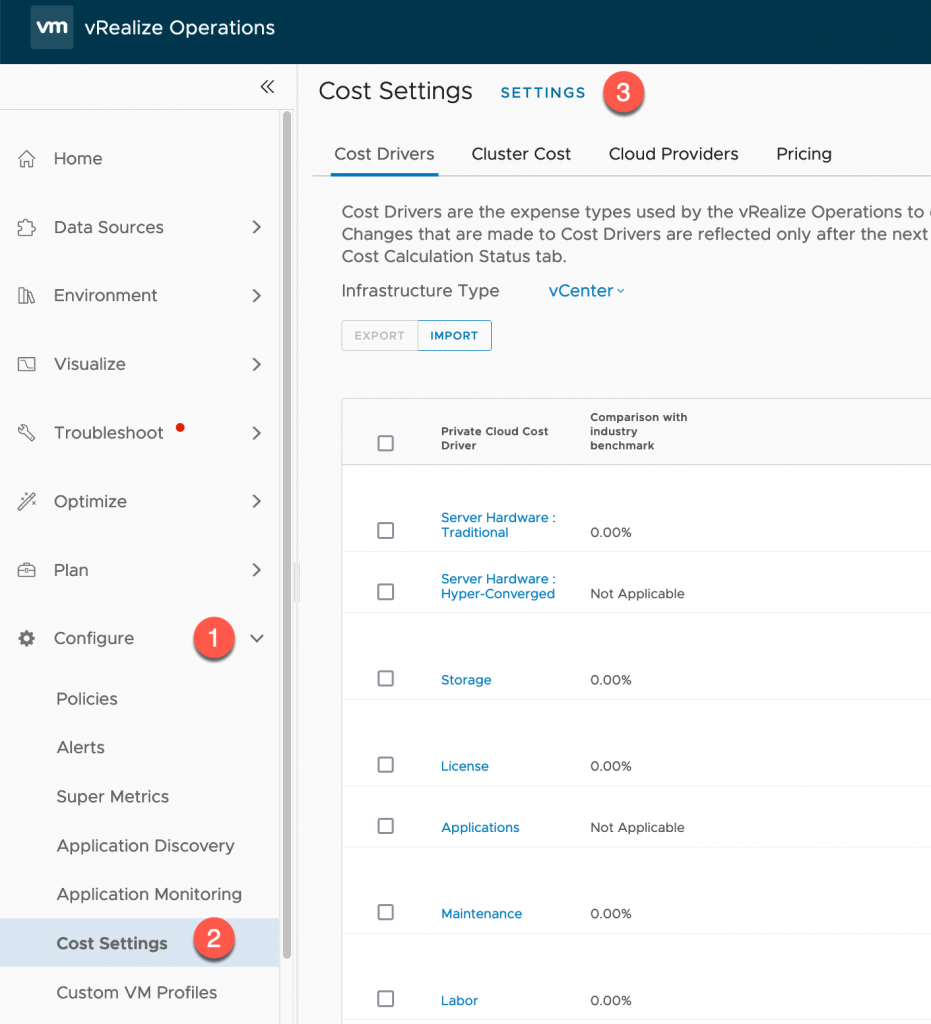Check the box next to Server Hardware: Traditional

[x=386, y=531]
